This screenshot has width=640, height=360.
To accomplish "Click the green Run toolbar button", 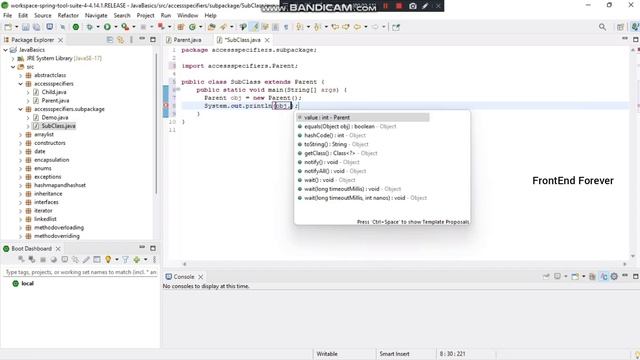I will (x=107, y=27).
